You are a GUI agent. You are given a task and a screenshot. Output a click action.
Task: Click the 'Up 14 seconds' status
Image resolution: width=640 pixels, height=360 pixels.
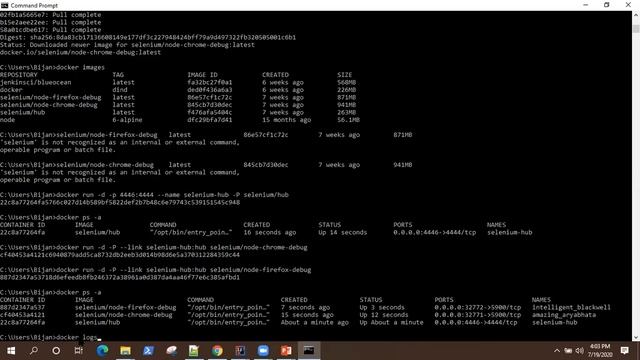(x=343, y=232)
